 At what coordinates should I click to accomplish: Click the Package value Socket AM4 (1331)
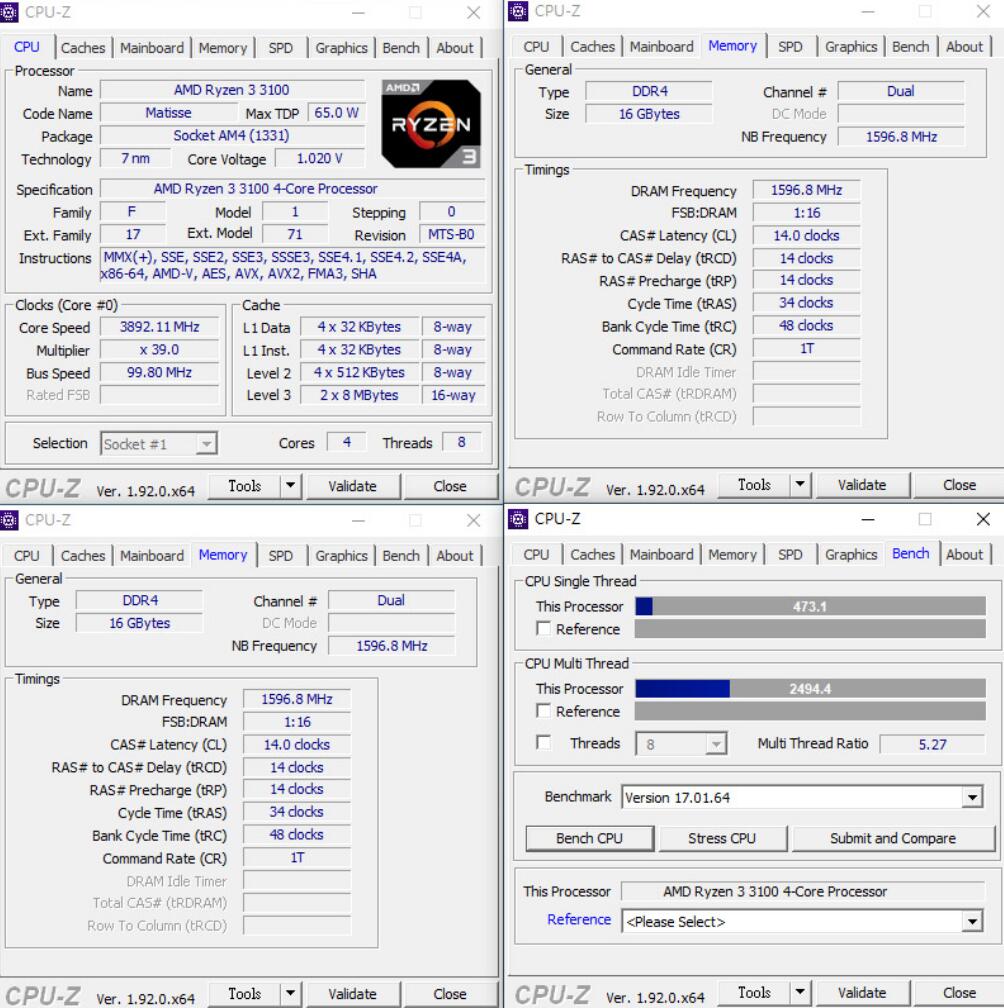click(232, 136)
